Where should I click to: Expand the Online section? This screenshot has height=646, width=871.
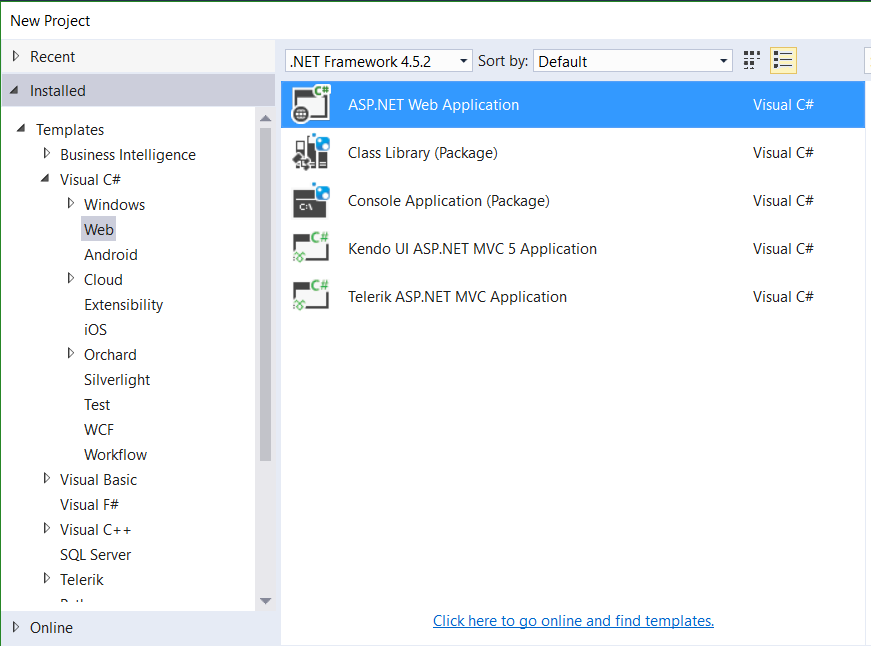[16, 628]
